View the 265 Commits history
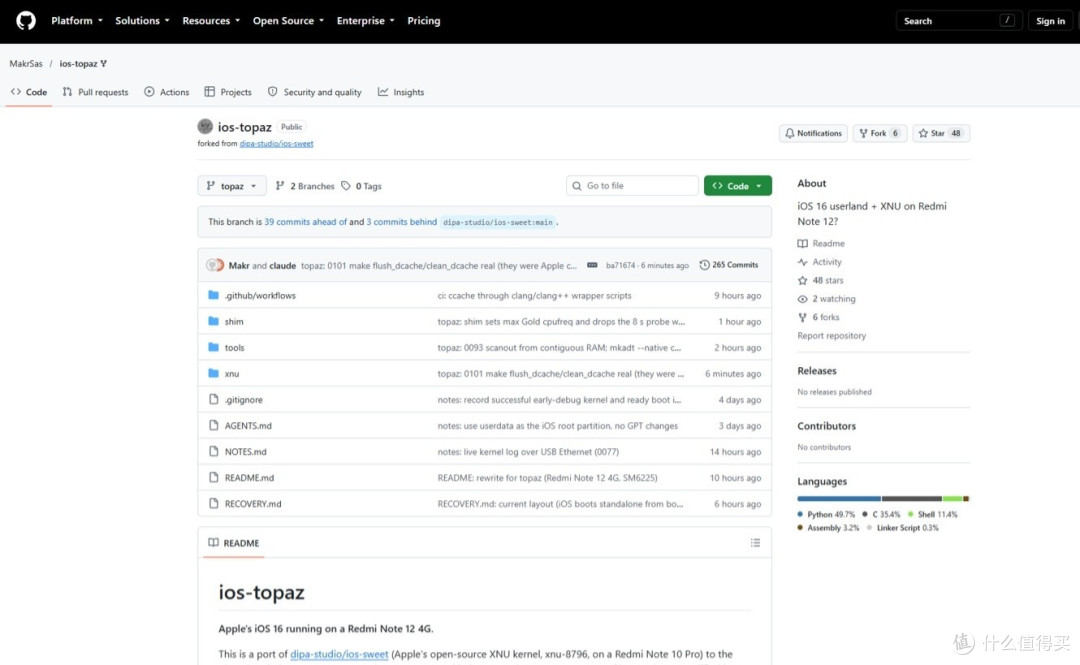This screenshot has width=1080, height=665. coord(729,265)
